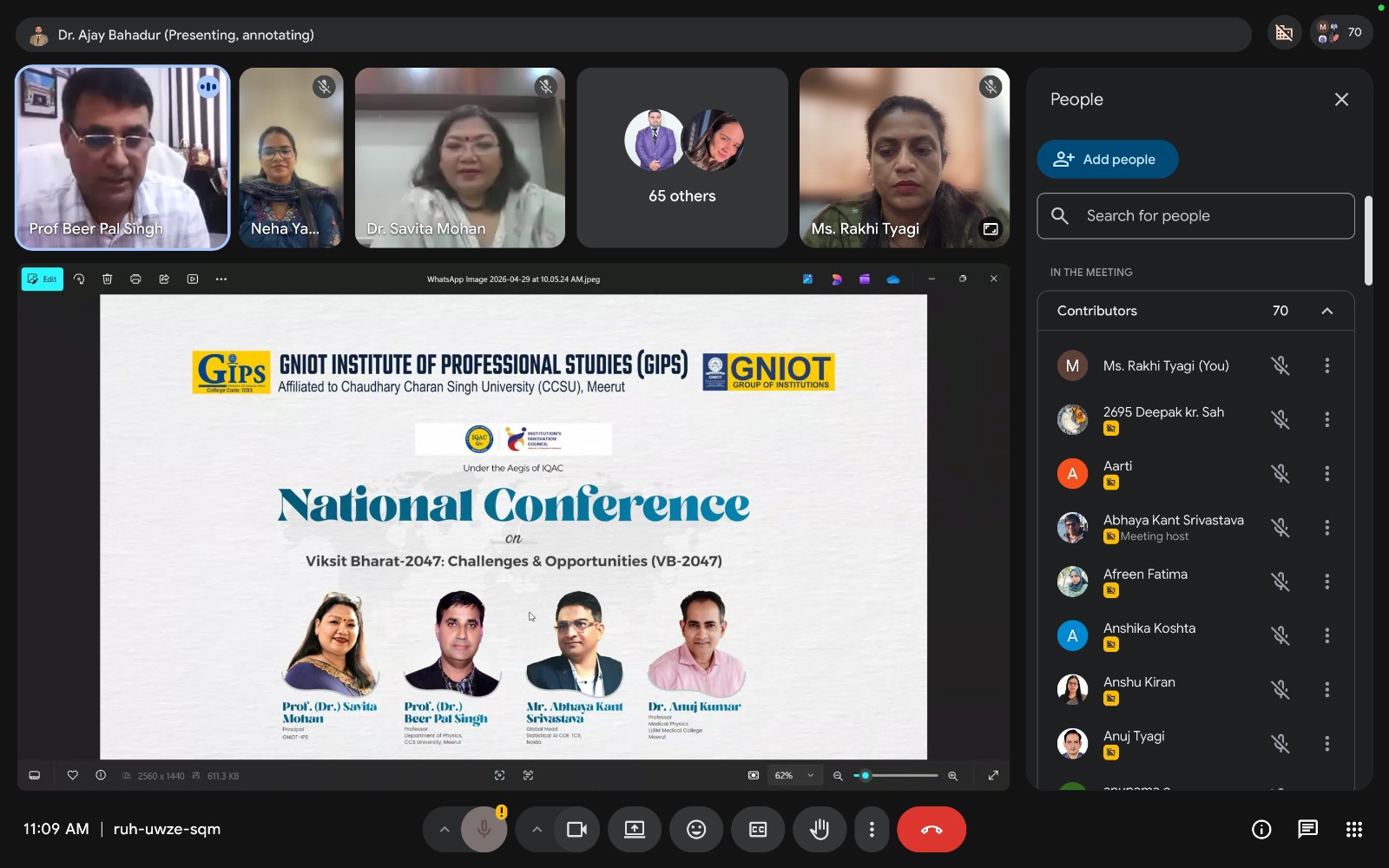Click the zoom out magnifier in Photos
Viewport: 1389px width, 868px height.
click(838, 776)
